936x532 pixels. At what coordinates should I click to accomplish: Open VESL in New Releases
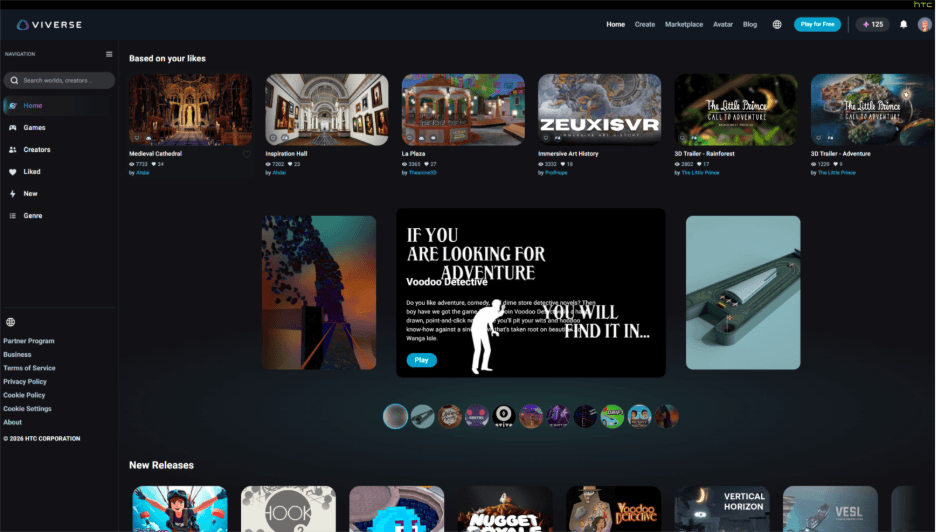[830, 509]
